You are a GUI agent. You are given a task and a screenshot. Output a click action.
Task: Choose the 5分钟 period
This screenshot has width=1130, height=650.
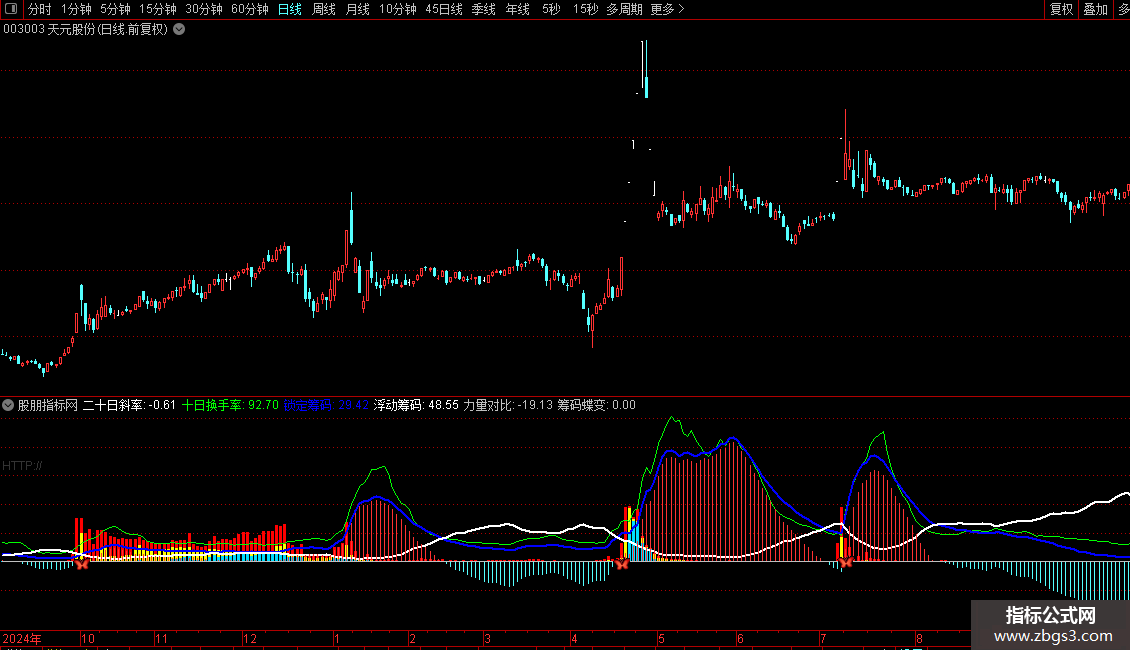click(x=115, y=9)
